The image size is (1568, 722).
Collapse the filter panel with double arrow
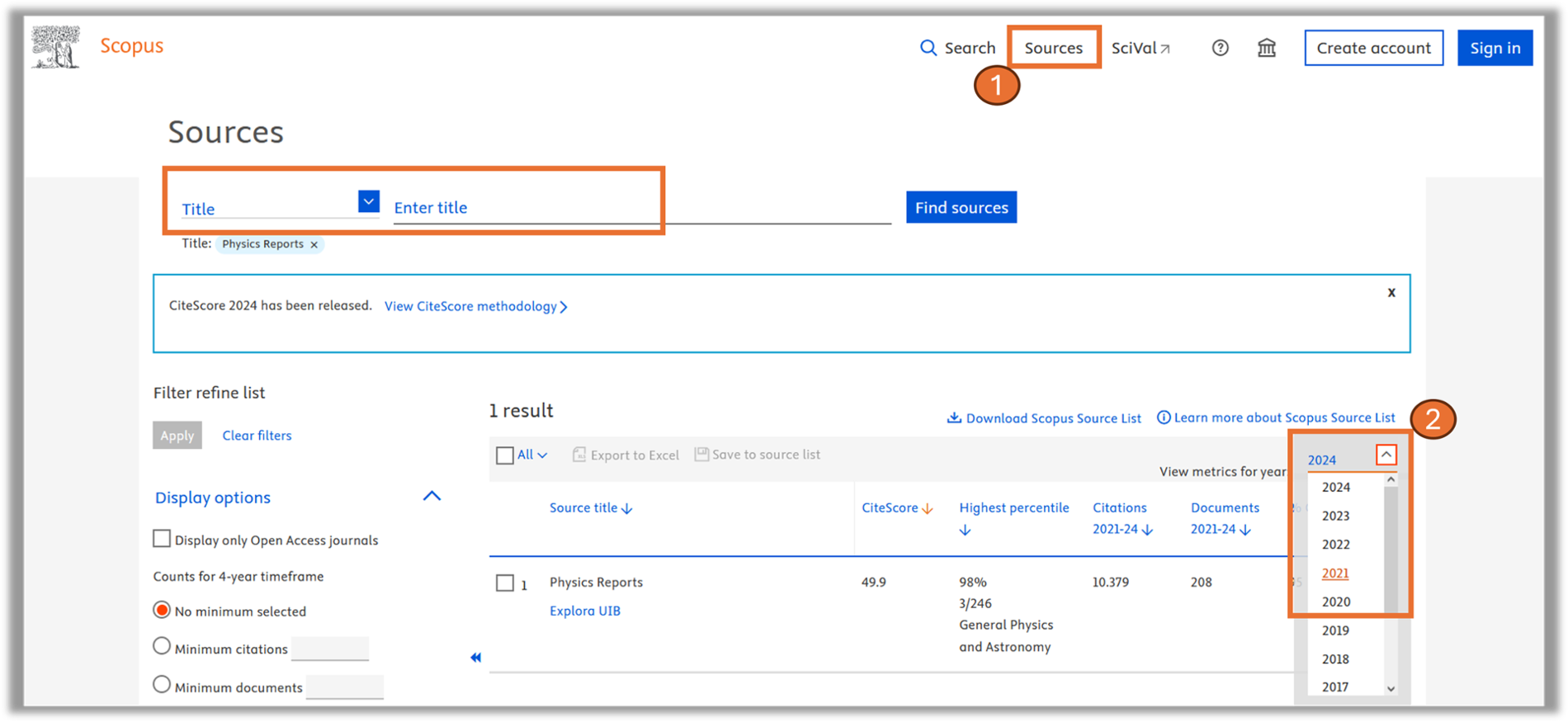tap(475, 658)
